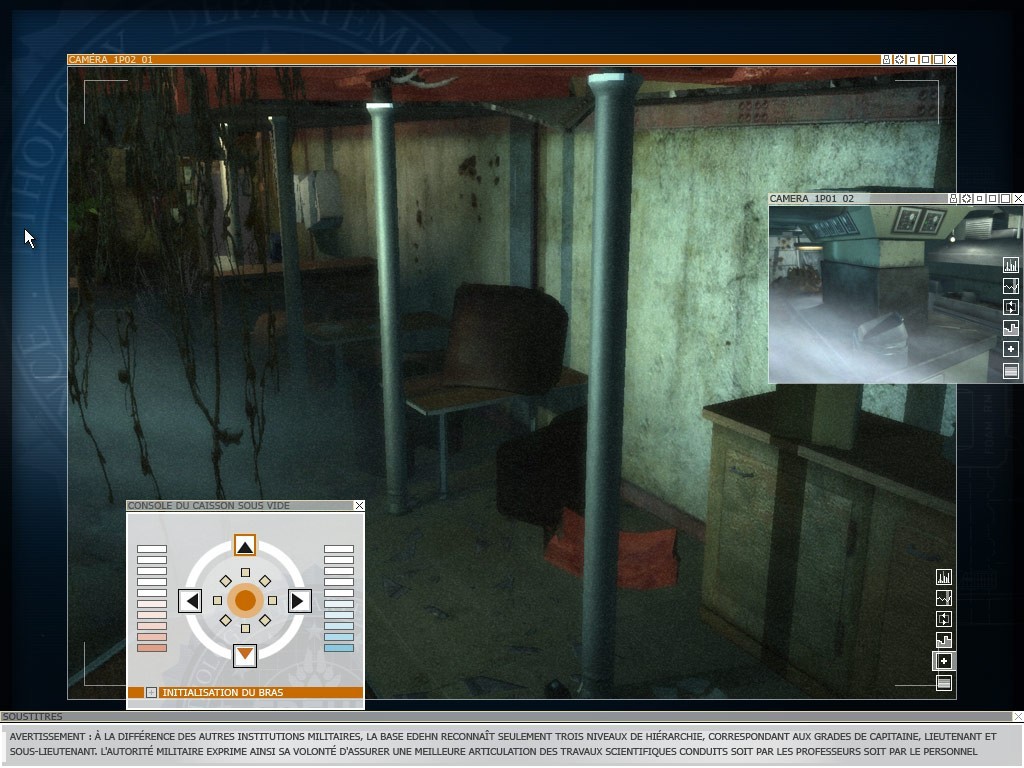Set Camera 1P01 02 window to largest size
Image resolution: width=1024 pixels, height=768 pixels.
(1006, 199)
